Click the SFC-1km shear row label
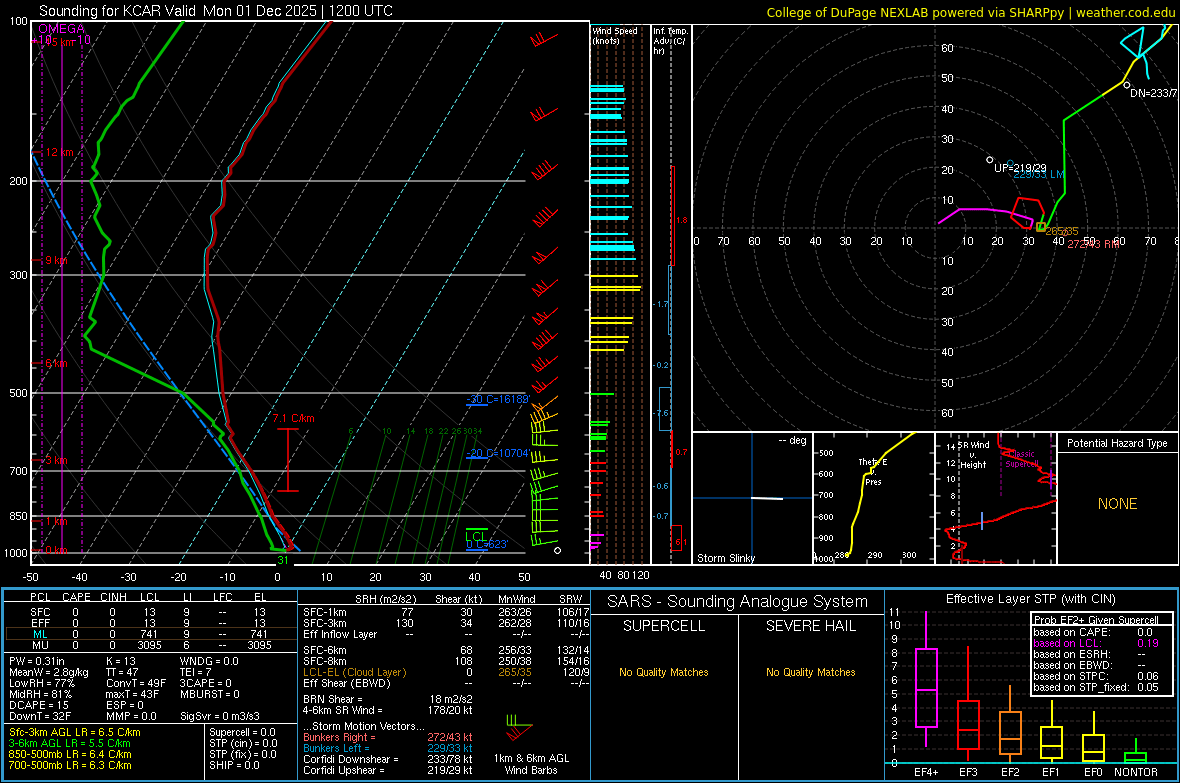1180x783 pixels. (325, 612)
